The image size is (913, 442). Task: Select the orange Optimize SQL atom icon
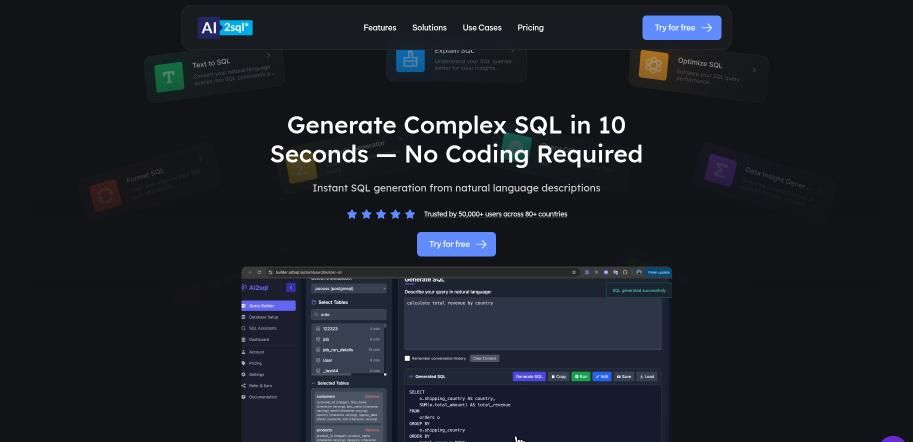click(653, 65)
